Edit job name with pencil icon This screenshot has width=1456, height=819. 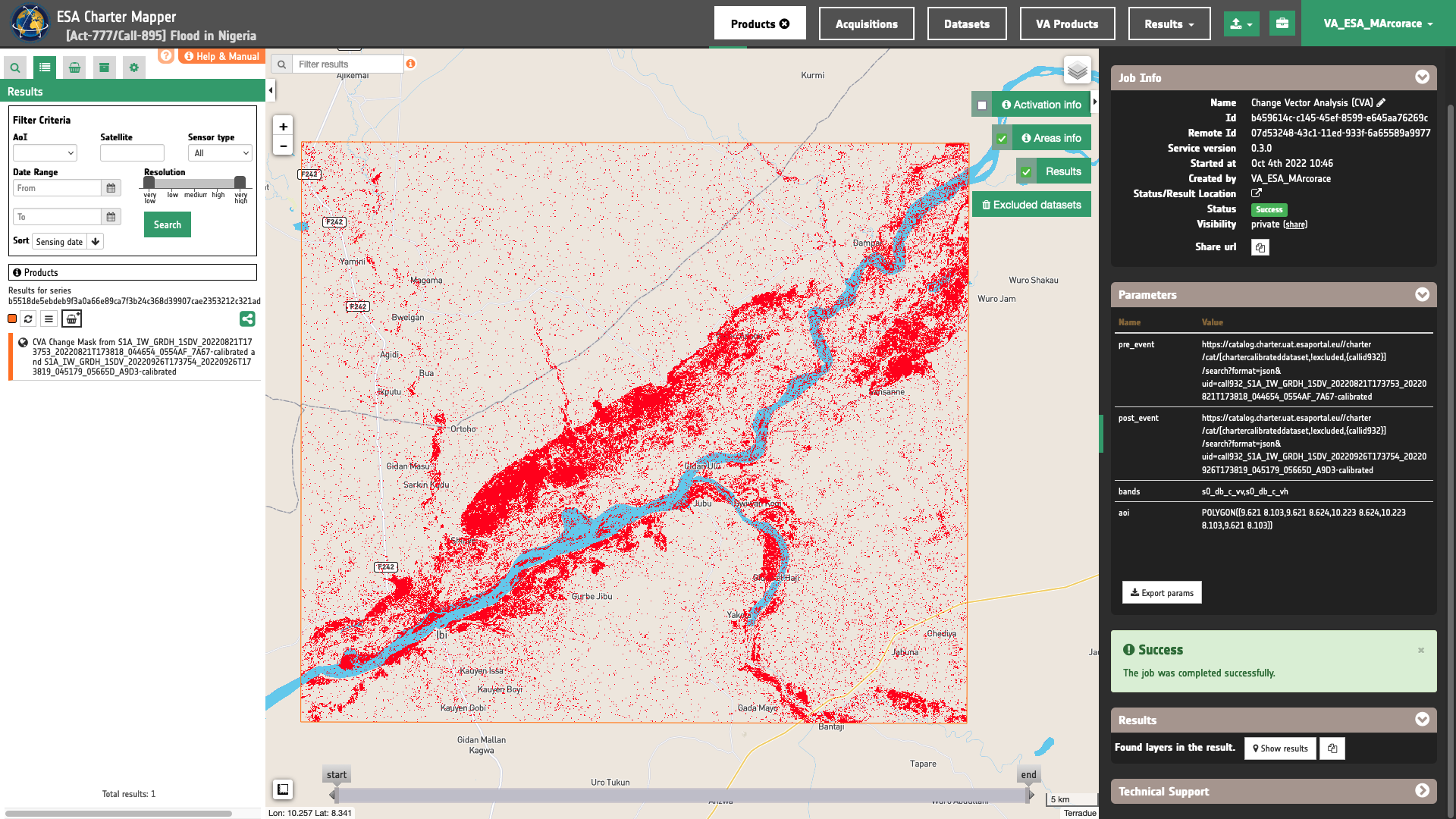click(x=1381, y=102)
